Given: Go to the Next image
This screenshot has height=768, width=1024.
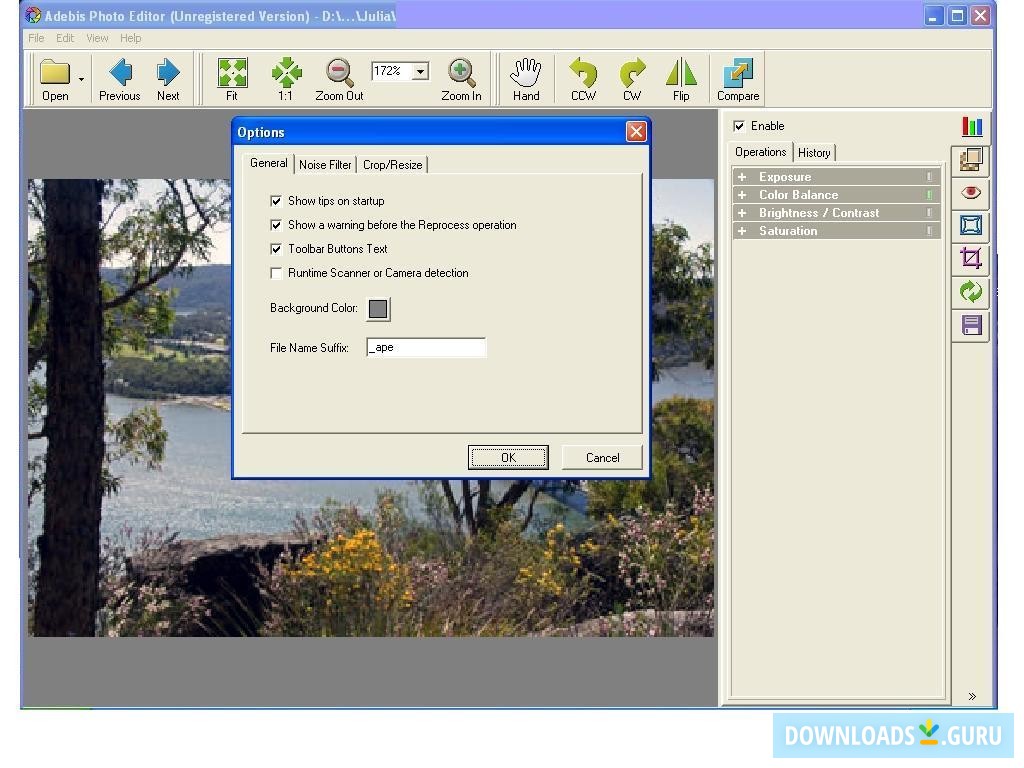Looking at the screenshot, I should coord(168,79).
